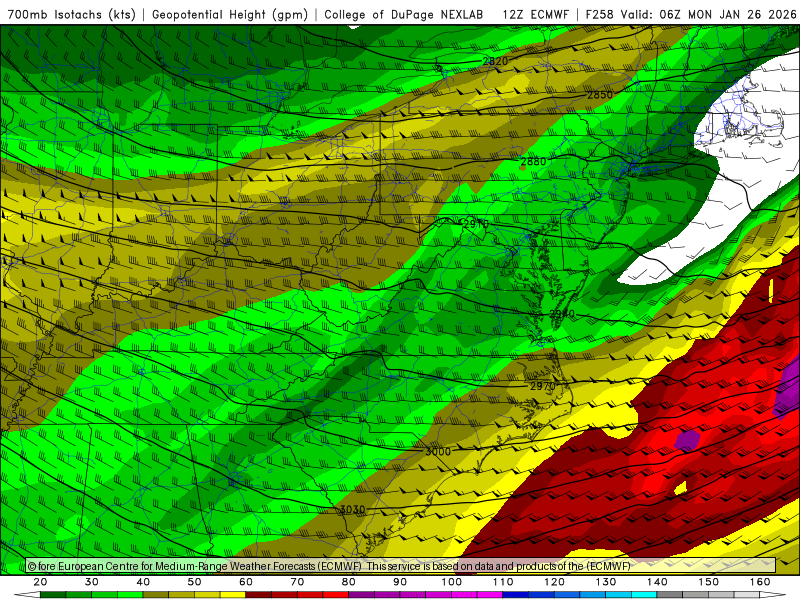800x600 pixels.
Task: Click the 2940 height contour label
Action: pyautogui.click(x=562, y=314)
